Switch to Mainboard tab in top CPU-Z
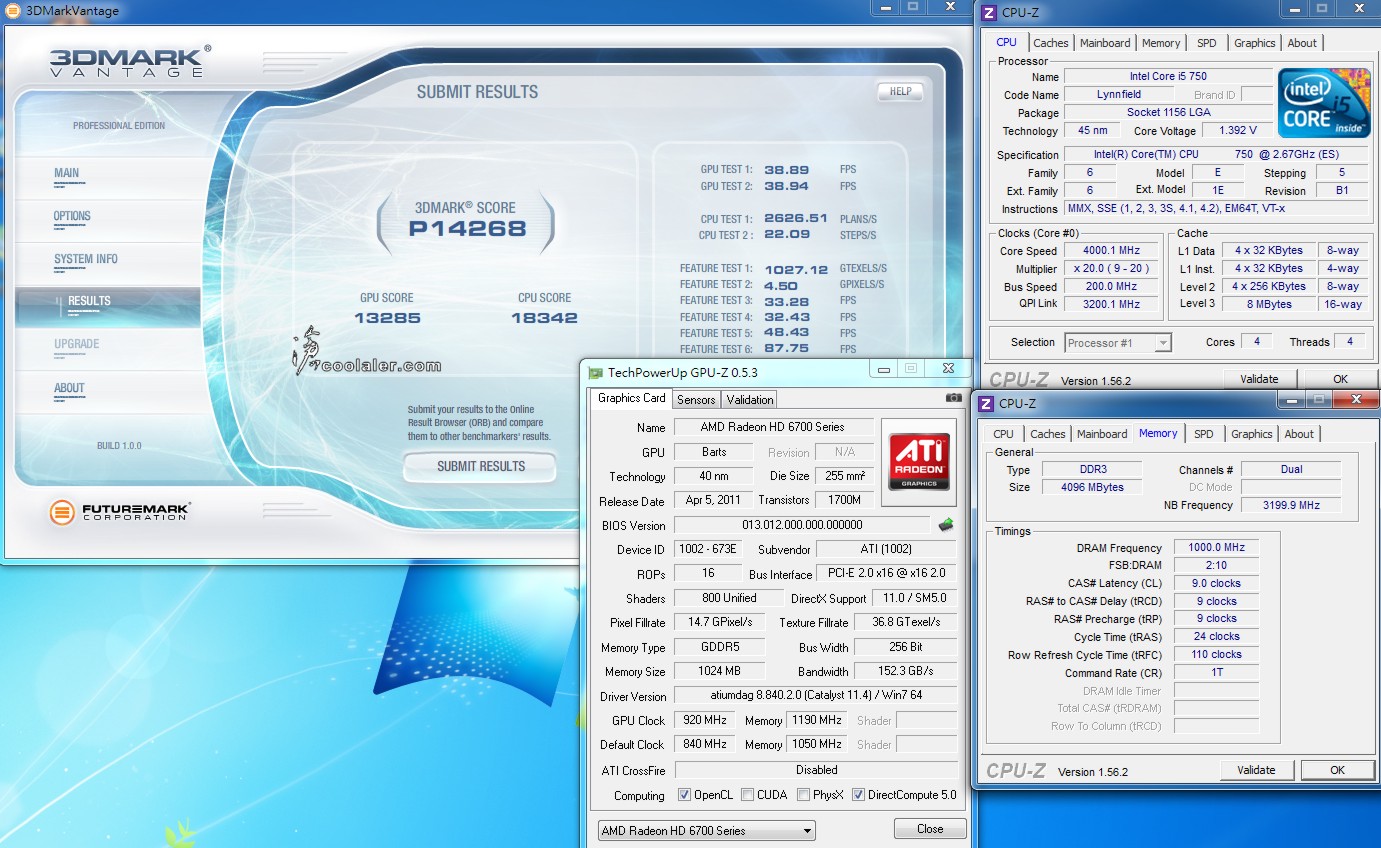 pyautogui.click(x=1105, y=43)
